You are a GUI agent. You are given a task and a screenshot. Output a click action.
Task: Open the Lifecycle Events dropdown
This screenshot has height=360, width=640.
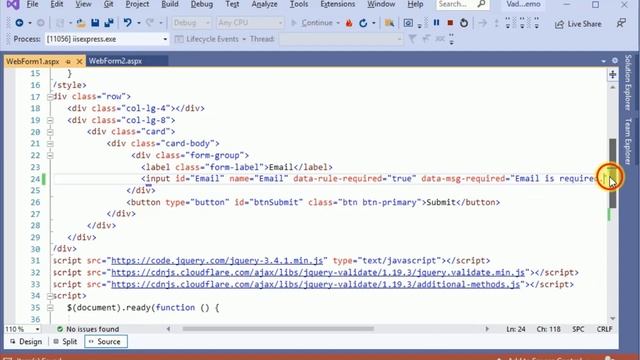coord(210,39)
